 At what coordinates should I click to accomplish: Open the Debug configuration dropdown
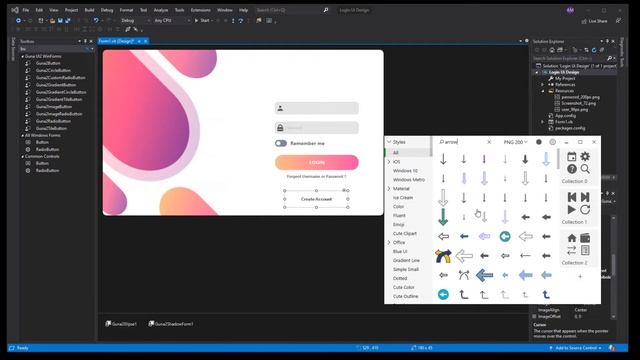pyautogui.click(x=135, y=20)
